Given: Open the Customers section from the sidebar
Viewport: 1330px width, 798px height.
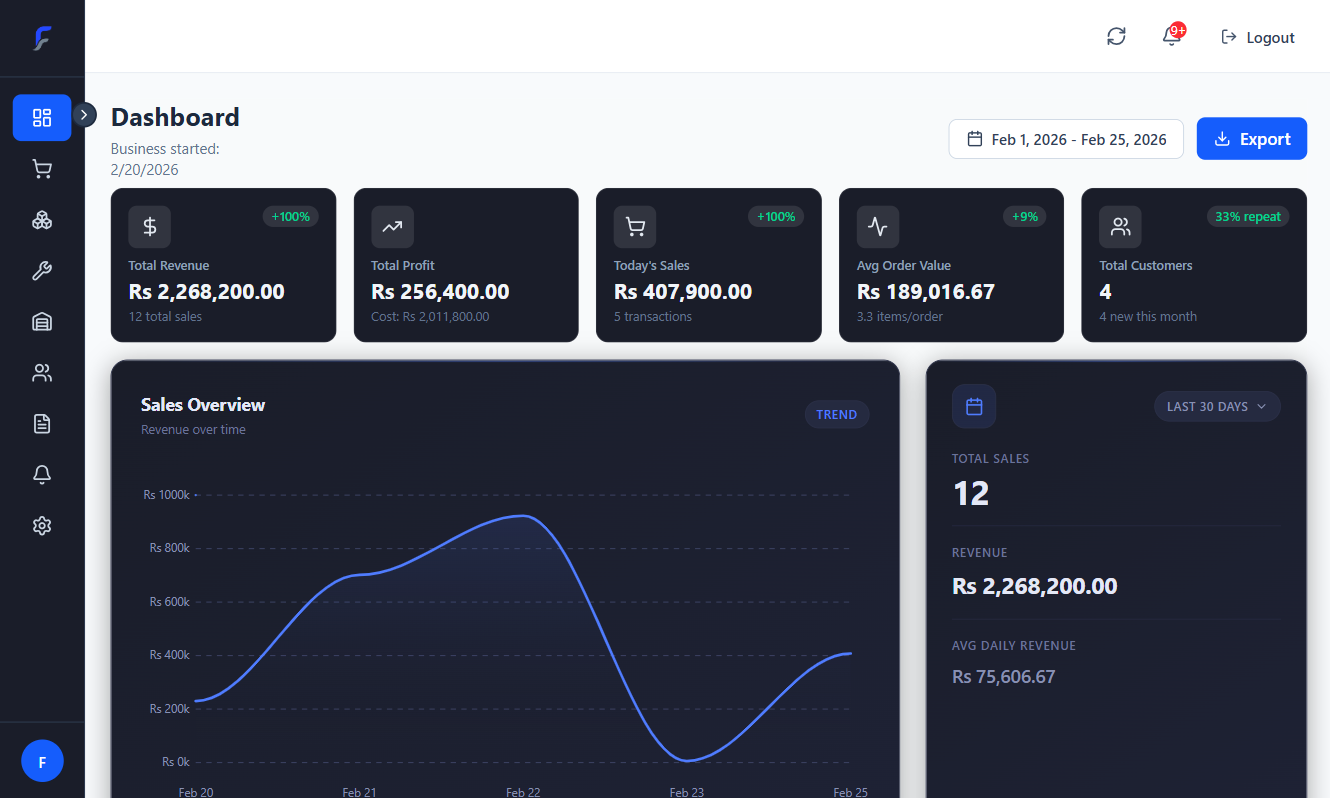Looking at the screenshot, I should click(42, 372).
